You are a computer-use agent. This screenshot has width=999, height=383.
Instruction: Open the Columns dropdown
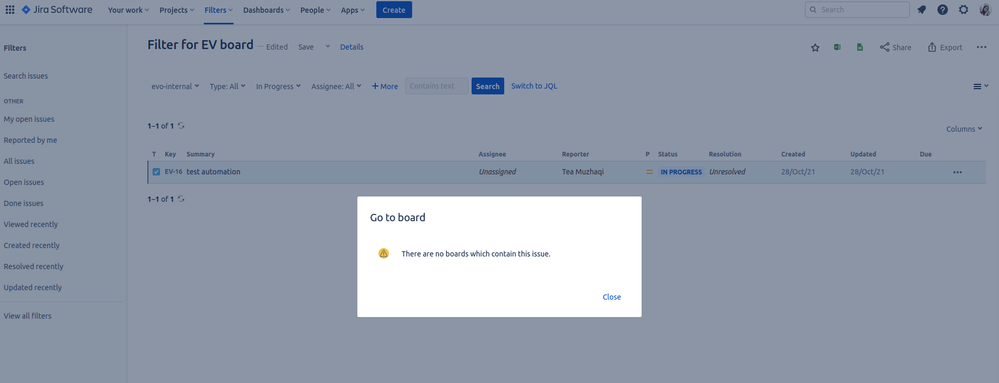coord(964,129)
